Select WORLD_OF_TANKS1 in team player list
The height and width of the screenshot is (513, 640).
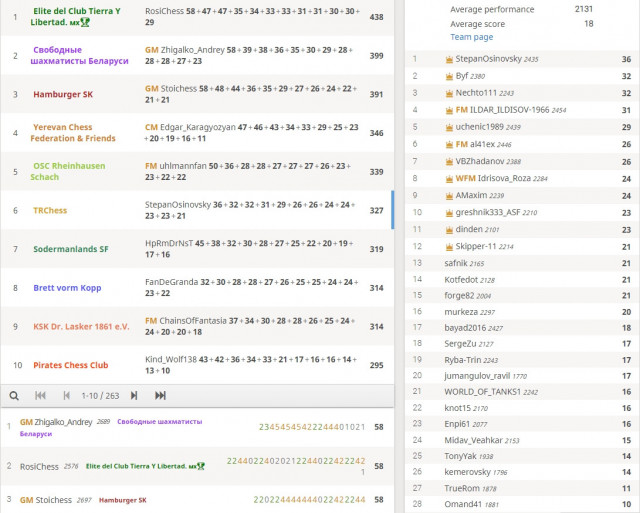click(482, 392)
